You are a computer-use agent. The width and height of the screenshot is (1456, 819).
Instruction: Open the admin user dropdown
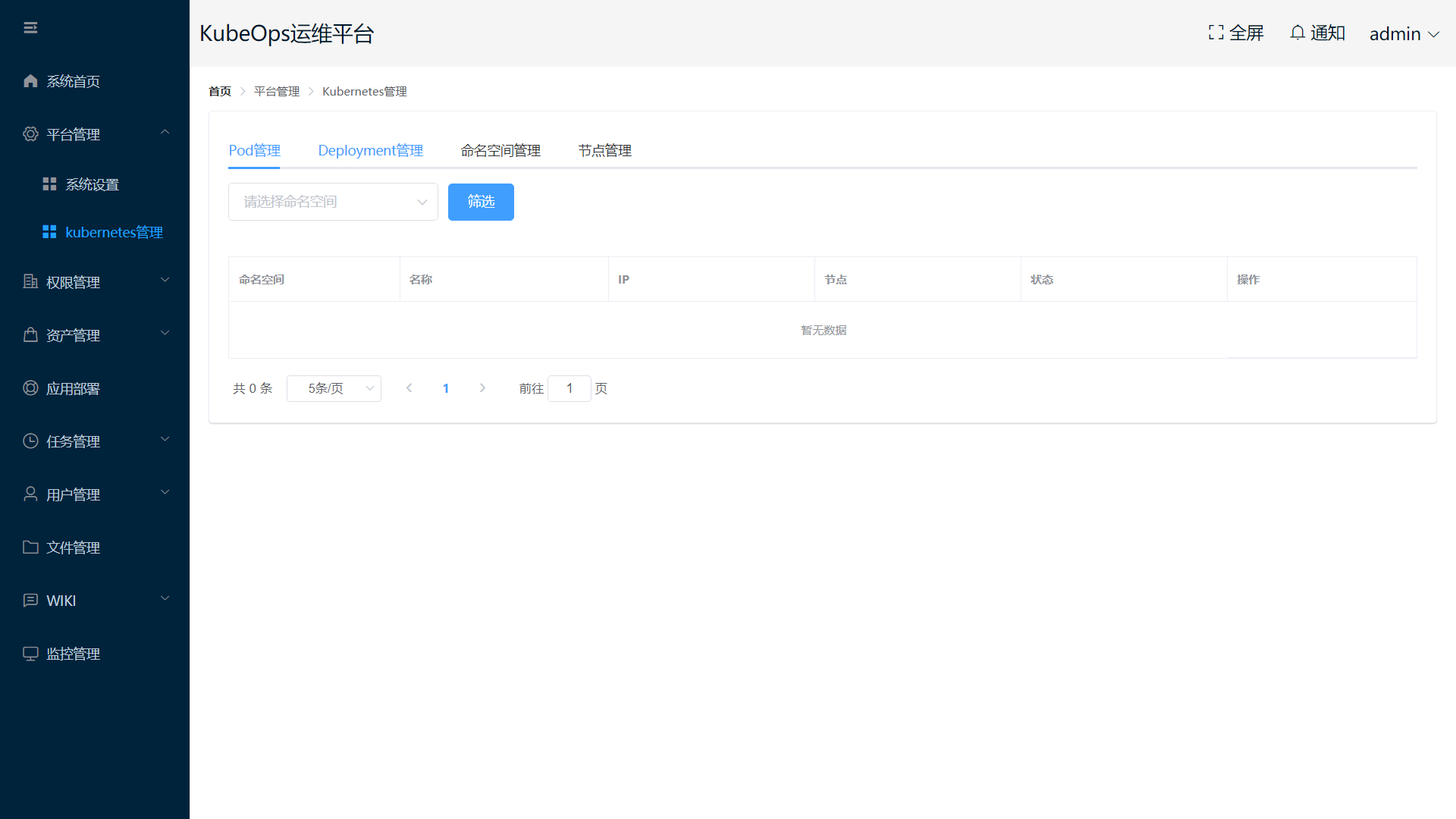coord(1404,34)
